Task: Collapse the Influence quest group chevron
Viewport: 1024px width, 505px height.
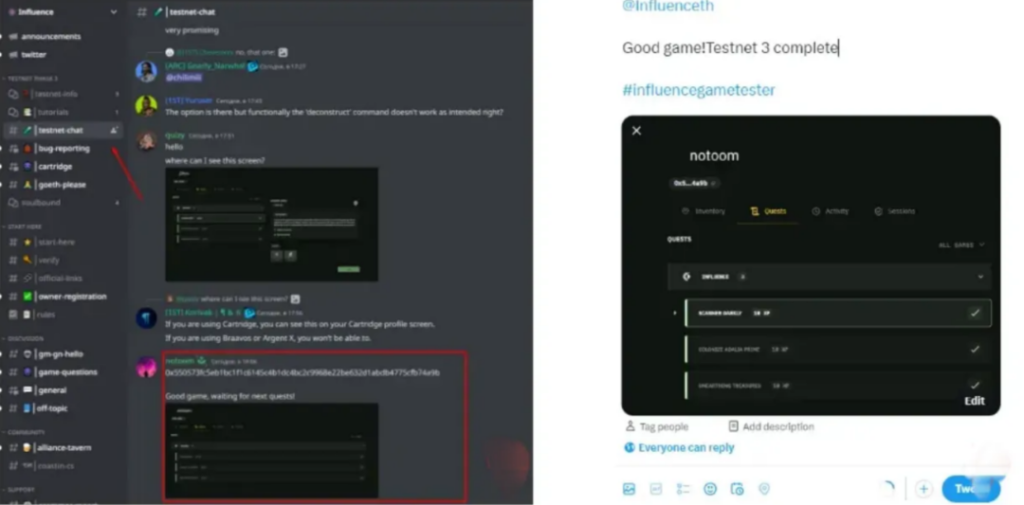Action: (980, 277)
